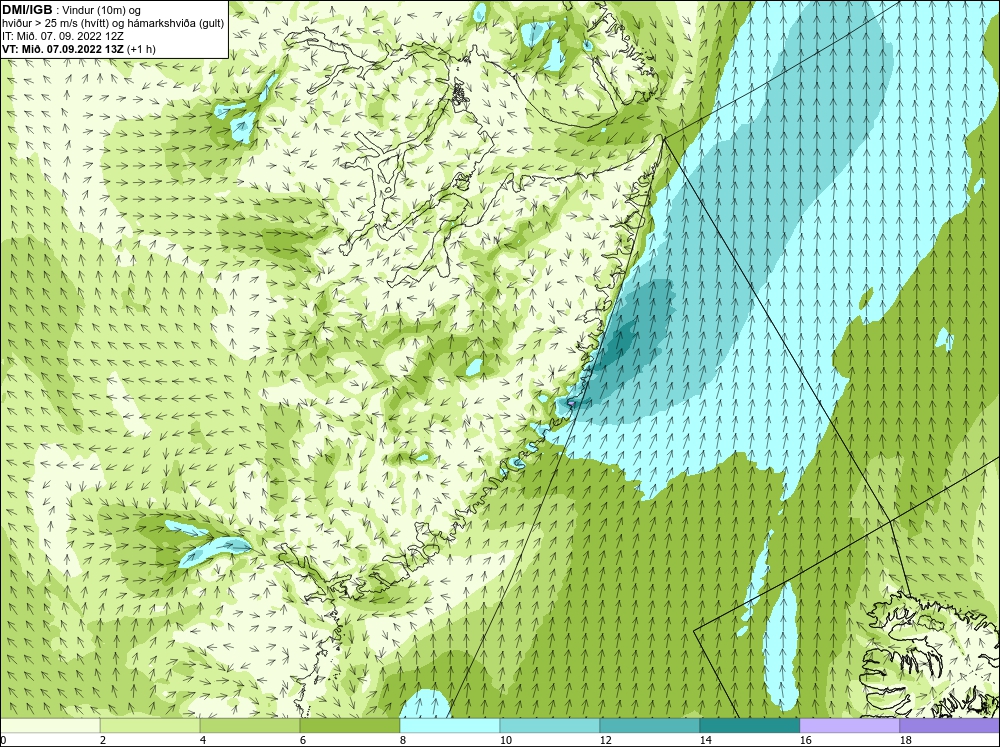Click the scale label '0'
Viewport: 1000px width, 747px height.
pyautogui.click(x=3, y=740)
